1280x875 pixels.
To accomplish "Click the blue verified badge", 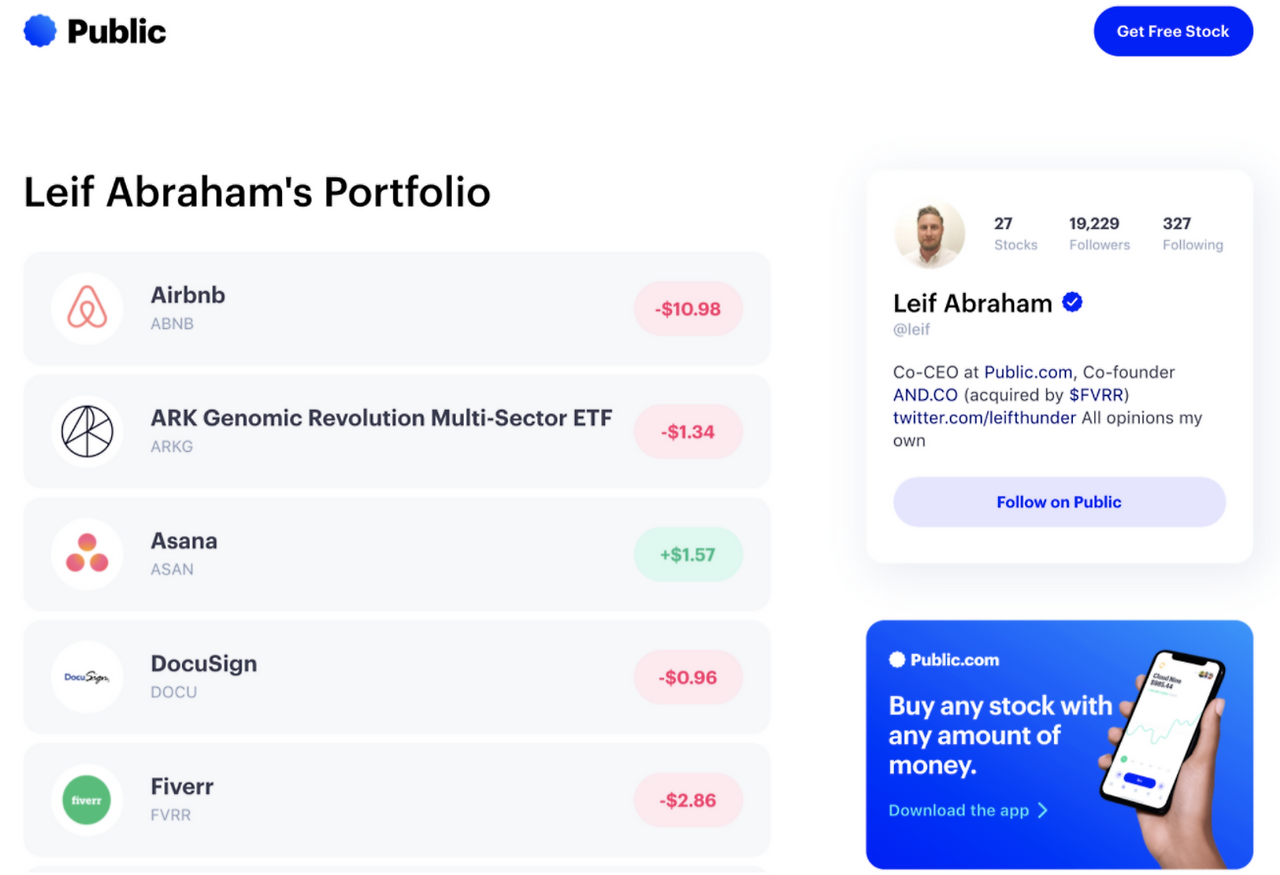I will point(1072,303).
